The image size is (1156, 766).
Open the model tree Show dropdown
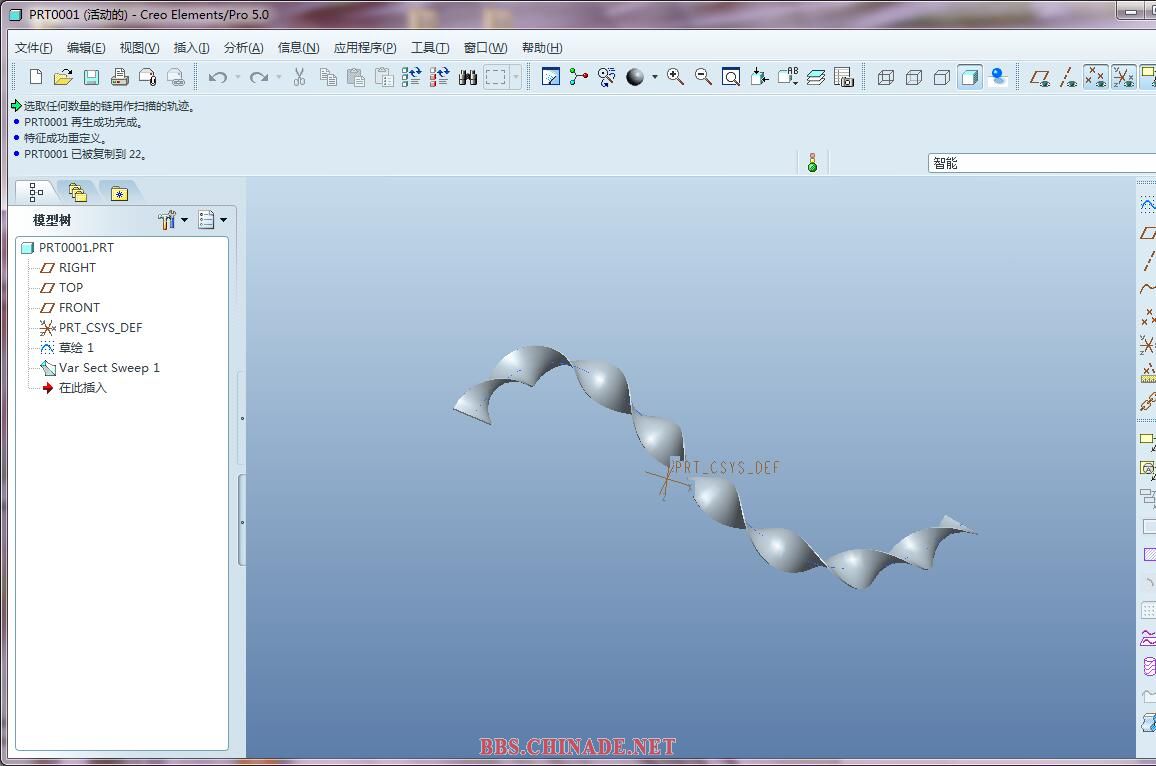pyautogui.click(x=212, y=220)
